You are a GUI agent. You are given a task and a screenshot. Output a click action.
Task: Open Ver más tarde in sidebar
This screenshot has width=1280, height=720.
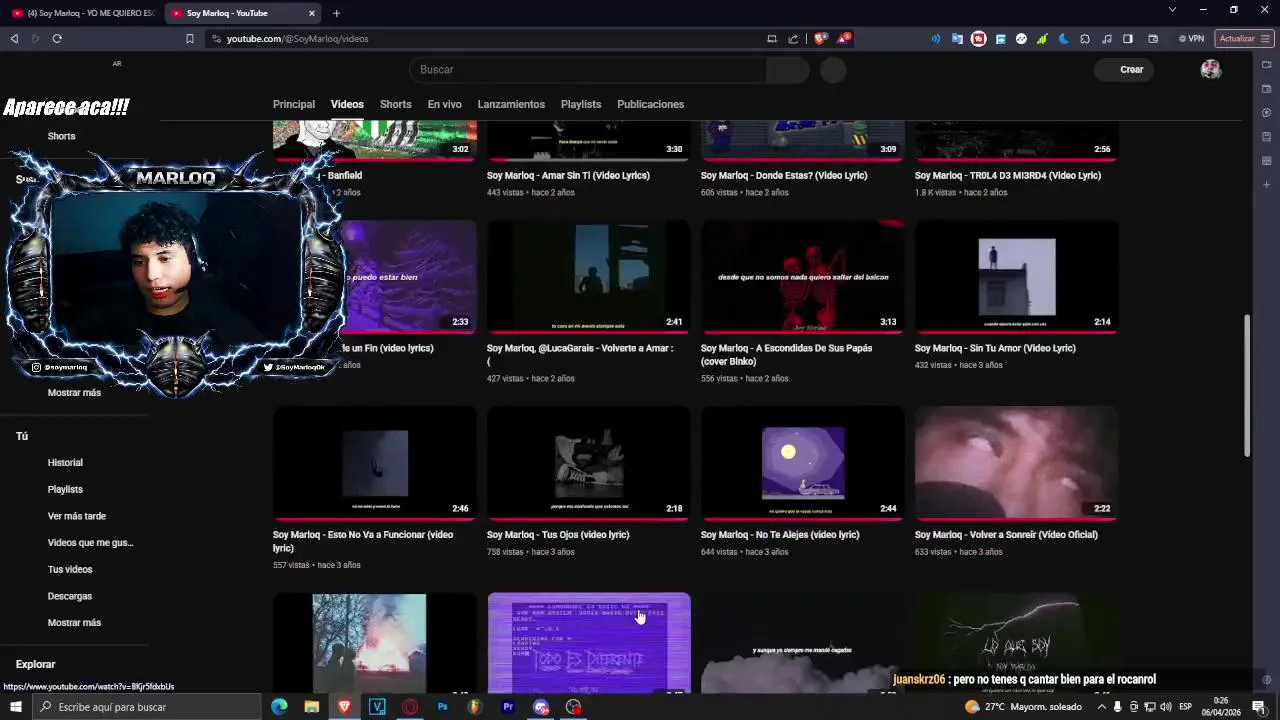pyautogui.click(x=76, y=516)
